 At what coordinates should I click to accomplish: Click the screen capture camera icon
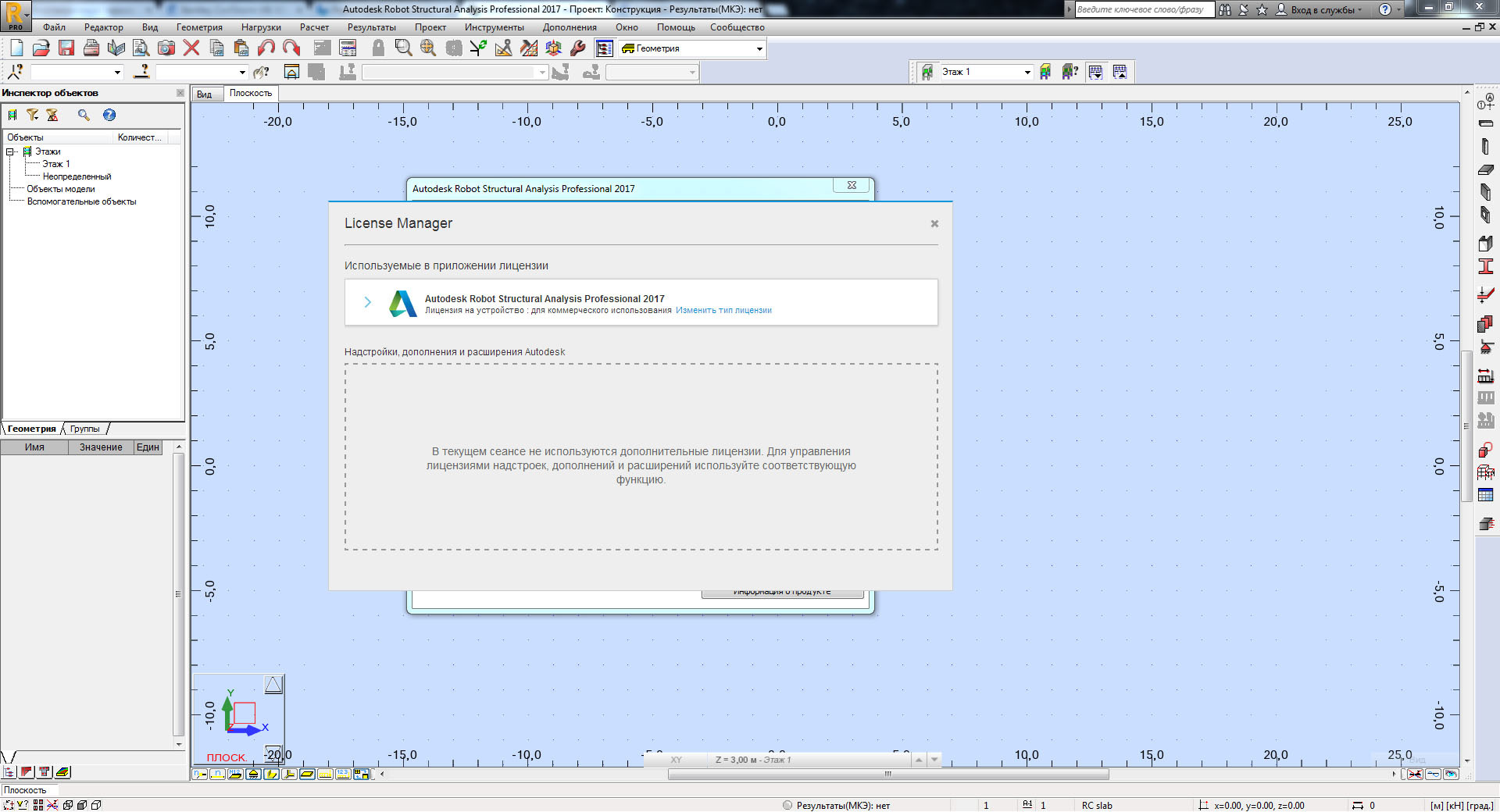tap(166, 48)
